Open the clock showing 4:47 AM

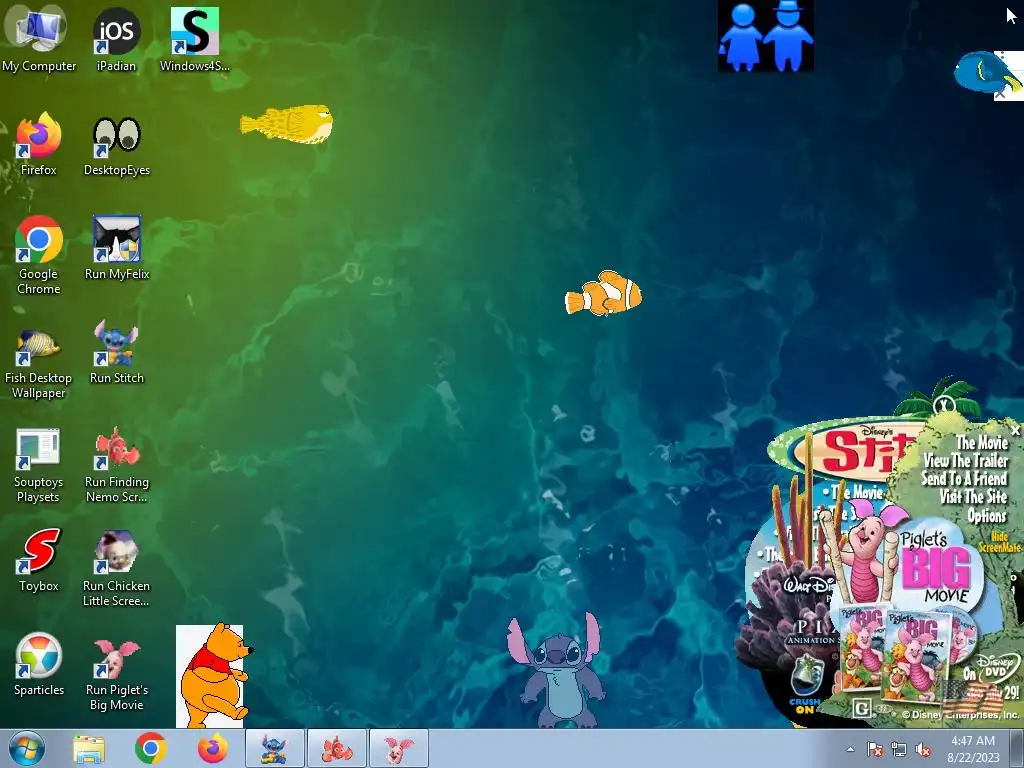(973, 748)
